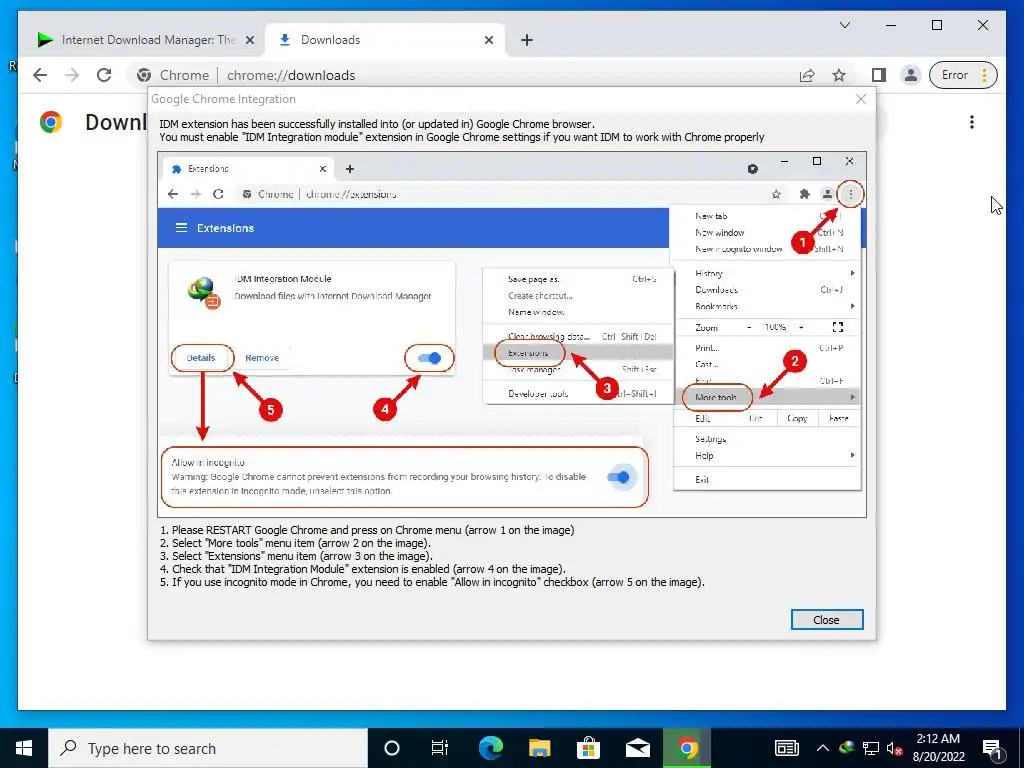Image resolution: width=1024 pixels, height=768 pixels.
Task: Open Chrome's side panel icon
Action: (x=878, y=75)
